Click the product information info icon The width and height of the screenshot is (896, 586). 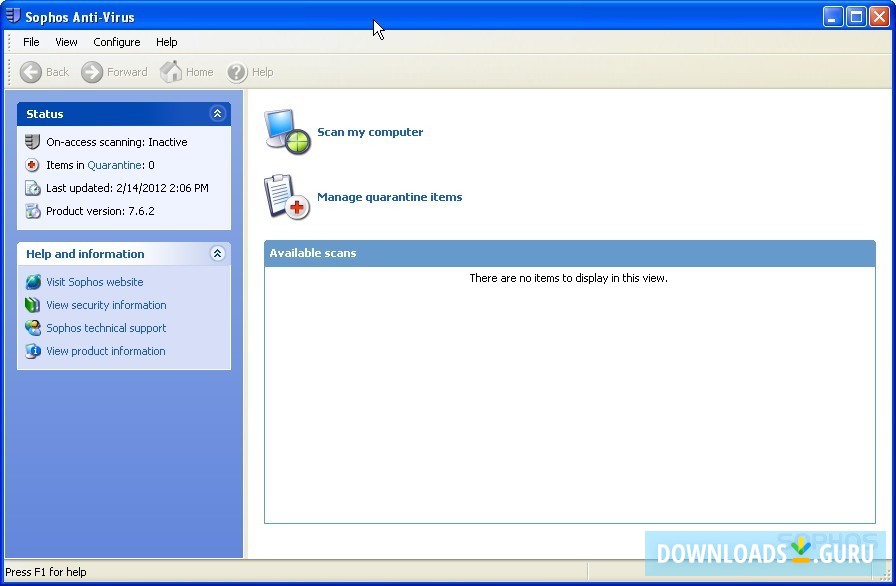click(33, 351)
